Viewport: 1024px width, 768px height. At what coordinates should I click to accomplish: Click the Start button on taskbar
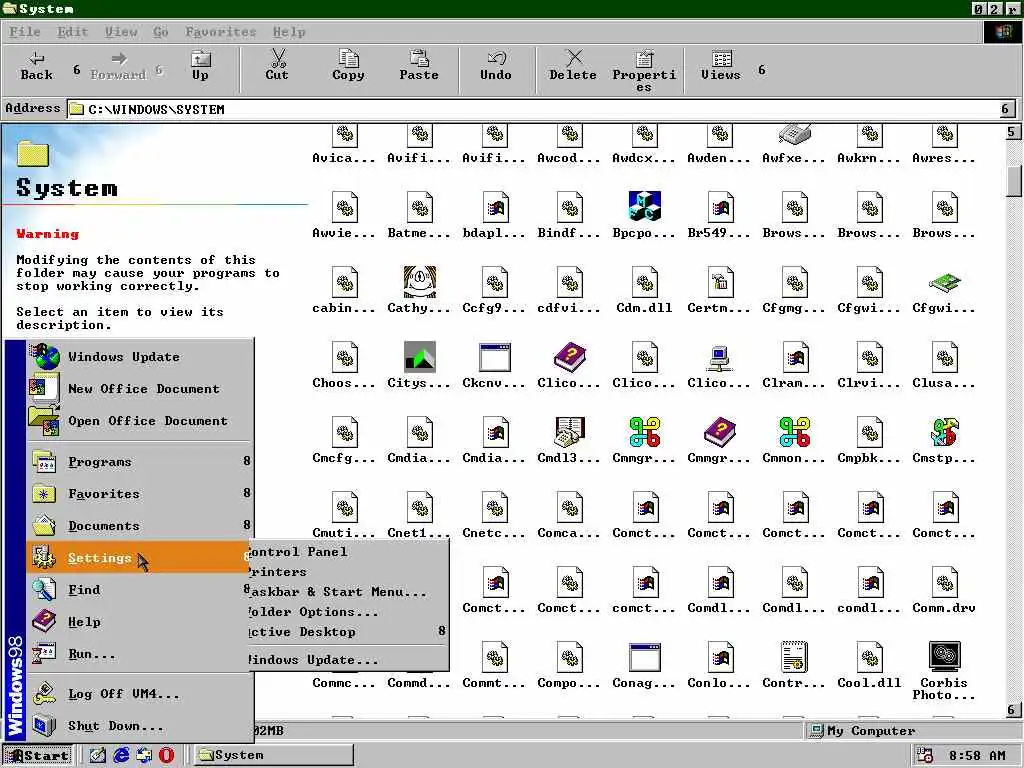tap(37, 755)
